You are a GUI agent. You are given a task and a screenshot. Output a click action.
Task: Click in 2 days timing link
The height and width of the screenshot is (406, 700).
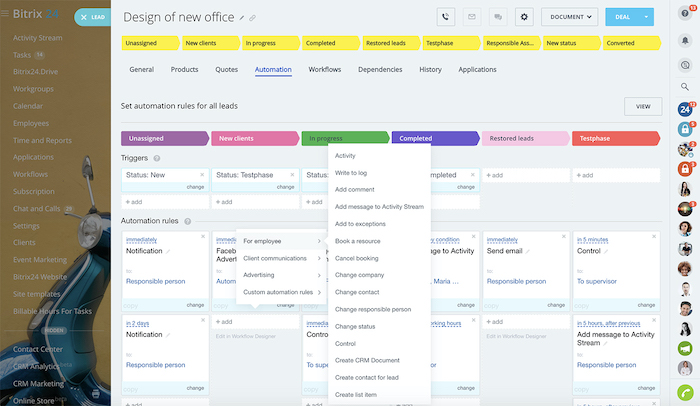tap(138, 323)
